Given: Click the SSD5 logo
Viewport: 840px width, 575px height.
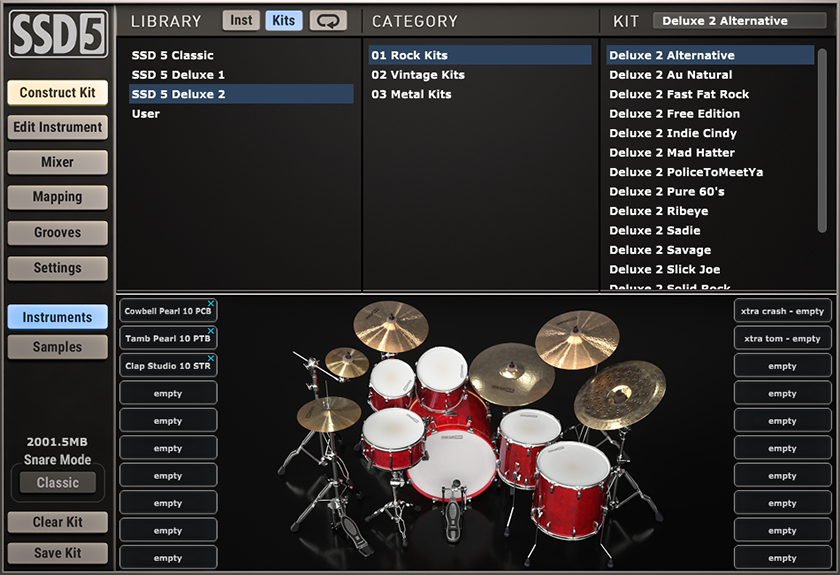Looking at the screenshot, I should 58,36.
